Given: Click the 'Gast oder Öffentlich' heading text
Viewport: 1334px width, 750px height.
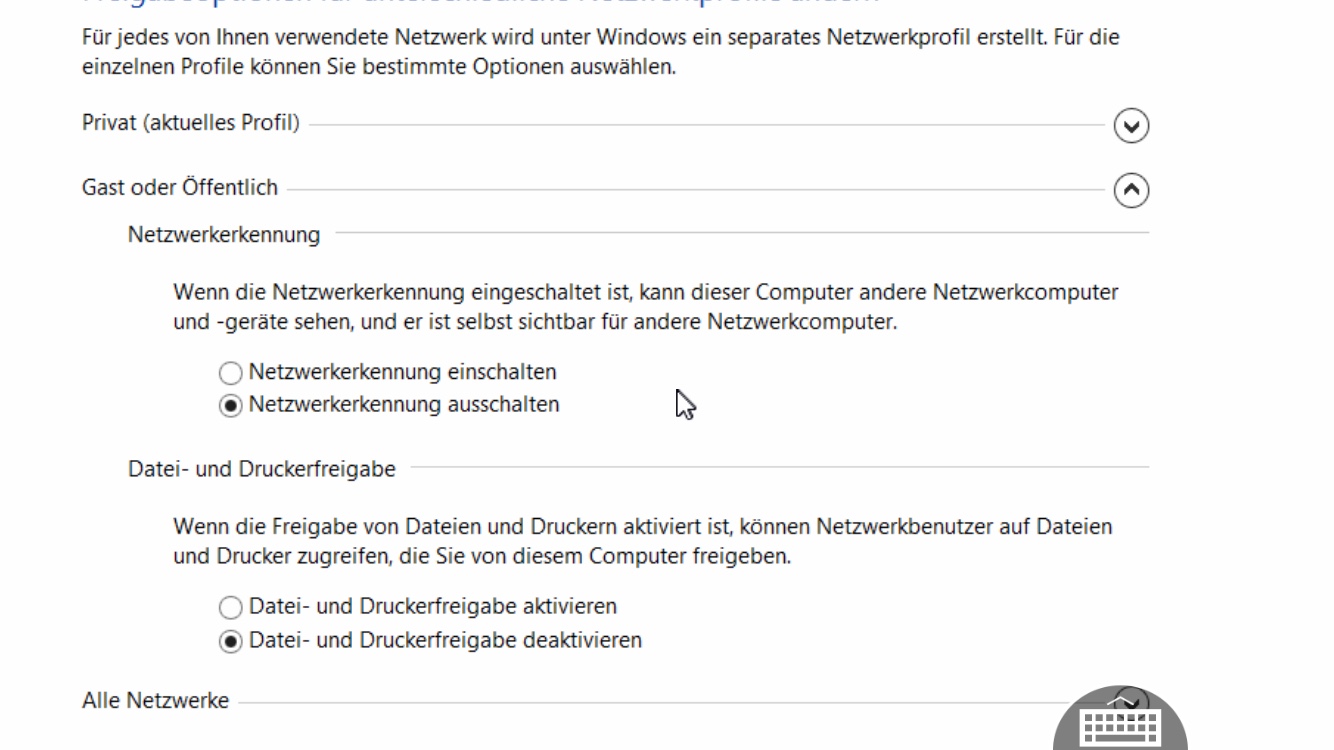Looking at the screenshot, I should [180, 188].
